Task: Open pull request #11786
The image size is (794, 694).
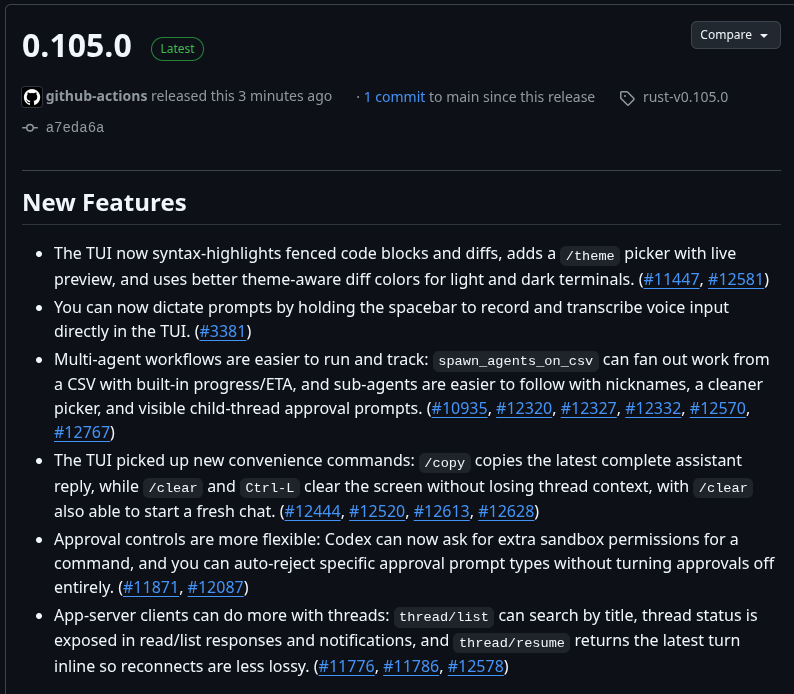Action: [x=411, y=667]
